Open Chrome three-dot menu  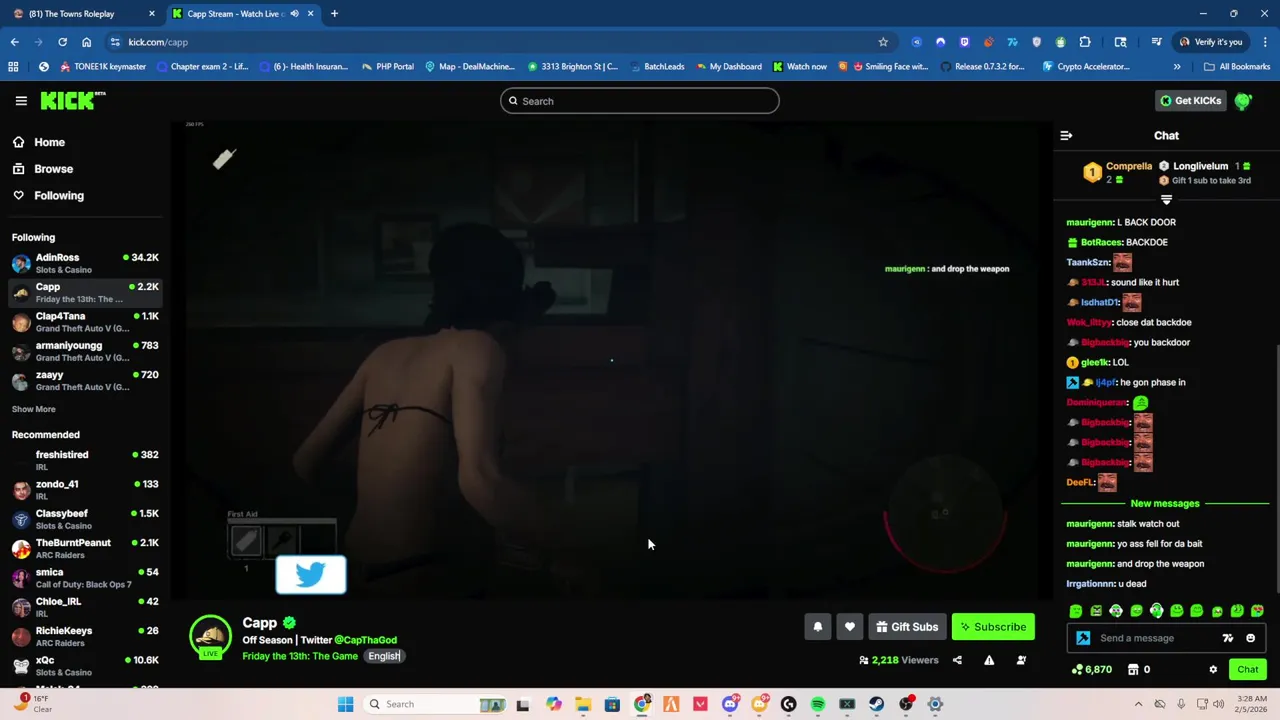[x=1265, y=42]
